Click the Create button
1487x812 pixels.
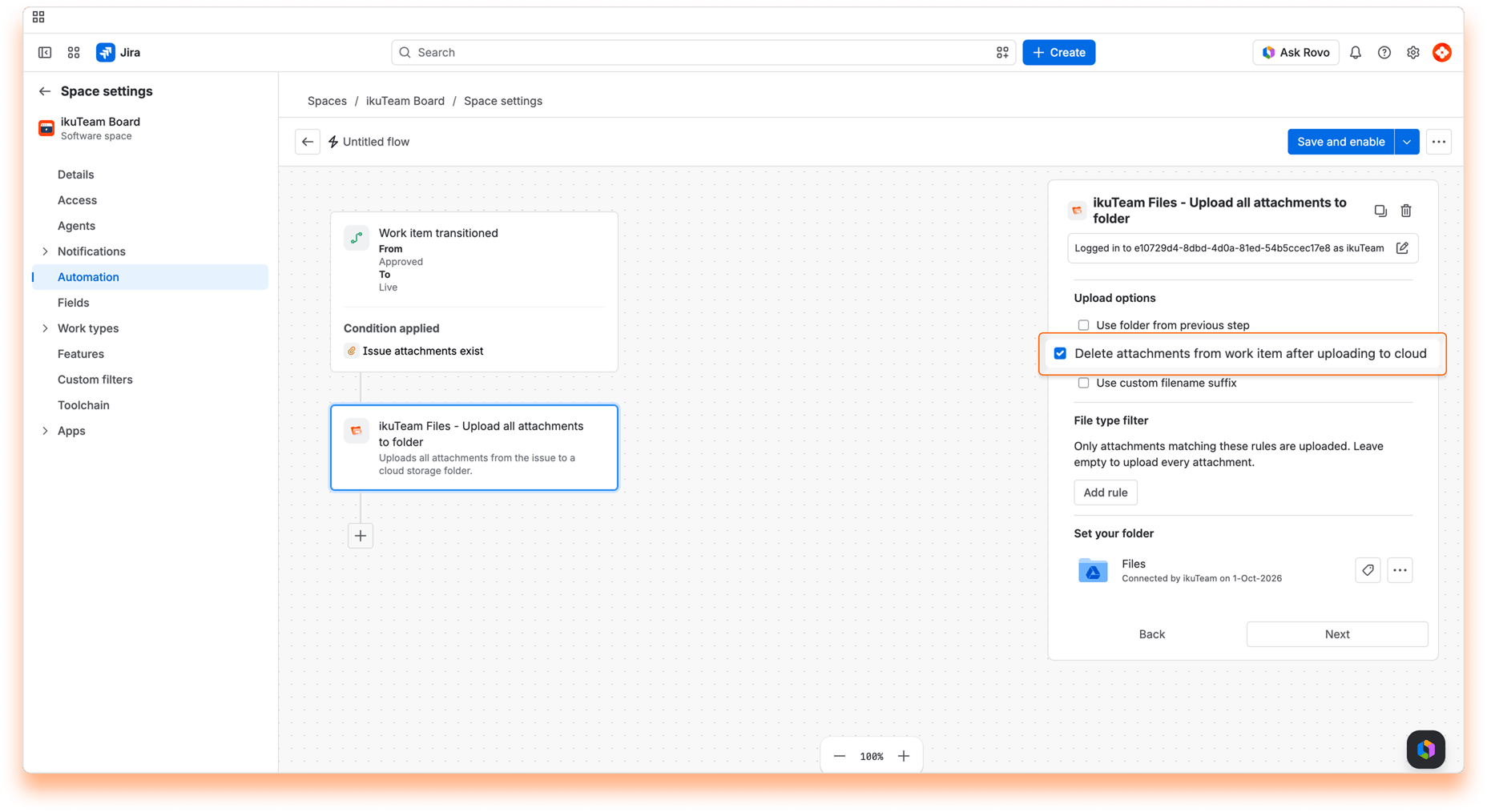tap(1058, 52)
